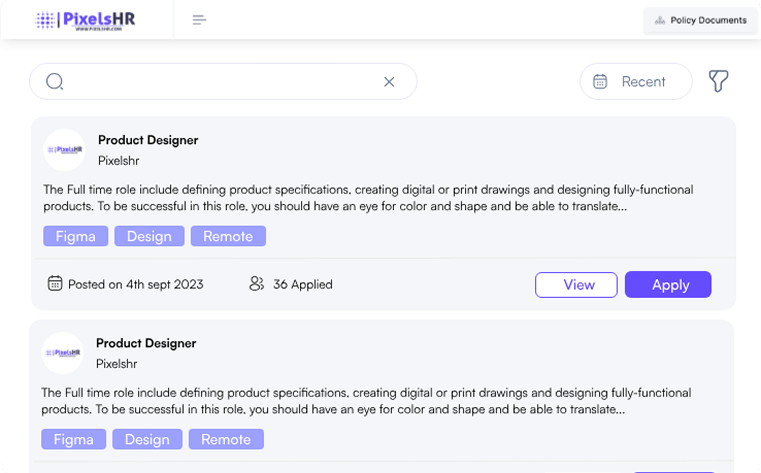Click second job's Pixelshr company logo
Image resolution: width=761 pixels, height=473 pixels.
[x=63, y=353]
